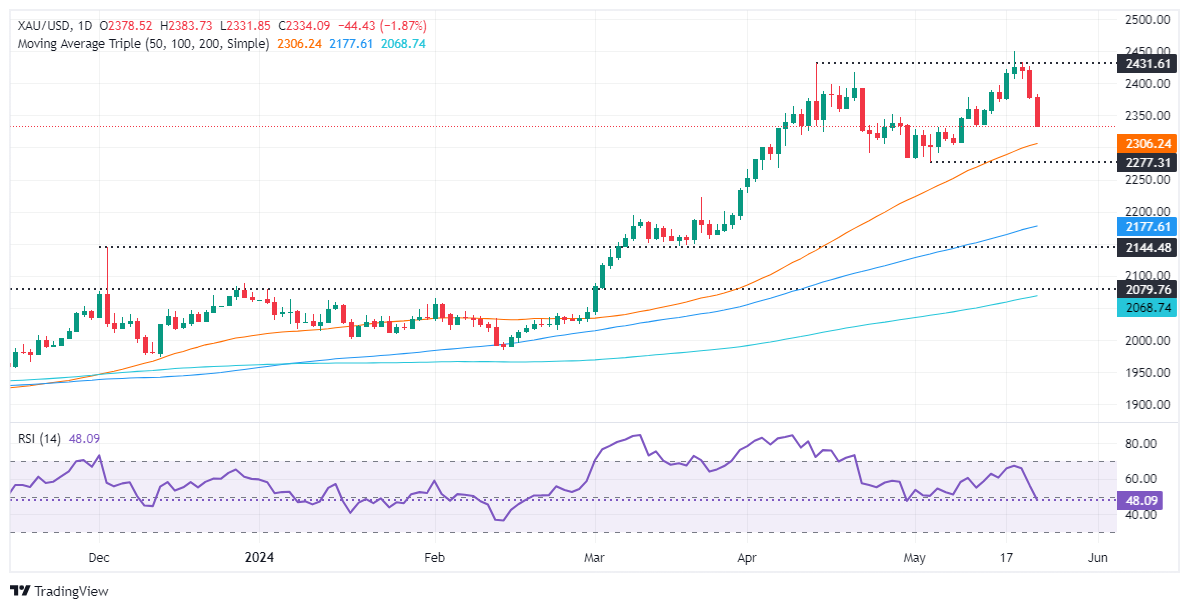Select the orange 2306.24 price axis tag
This screenshot has width=1189, height=609.
click(x=1143, y=143)
